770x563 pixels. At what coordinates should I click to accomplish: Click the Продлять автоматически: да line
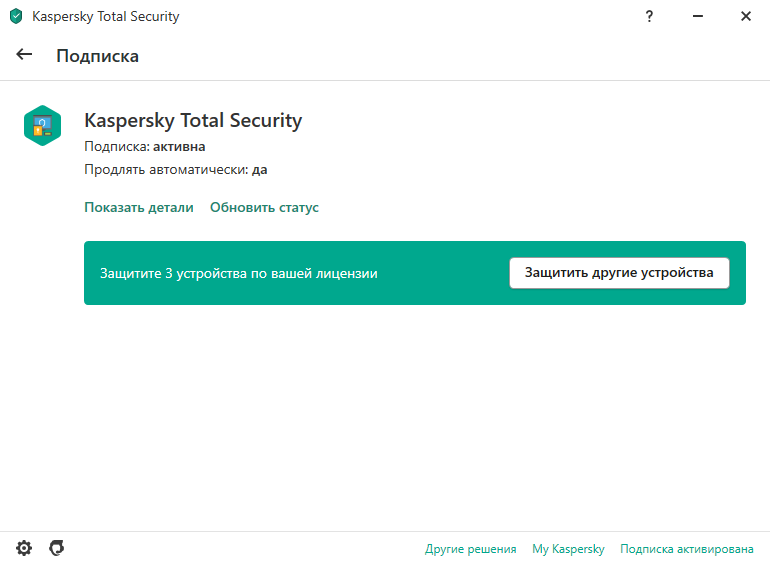[x=176, y=169]
